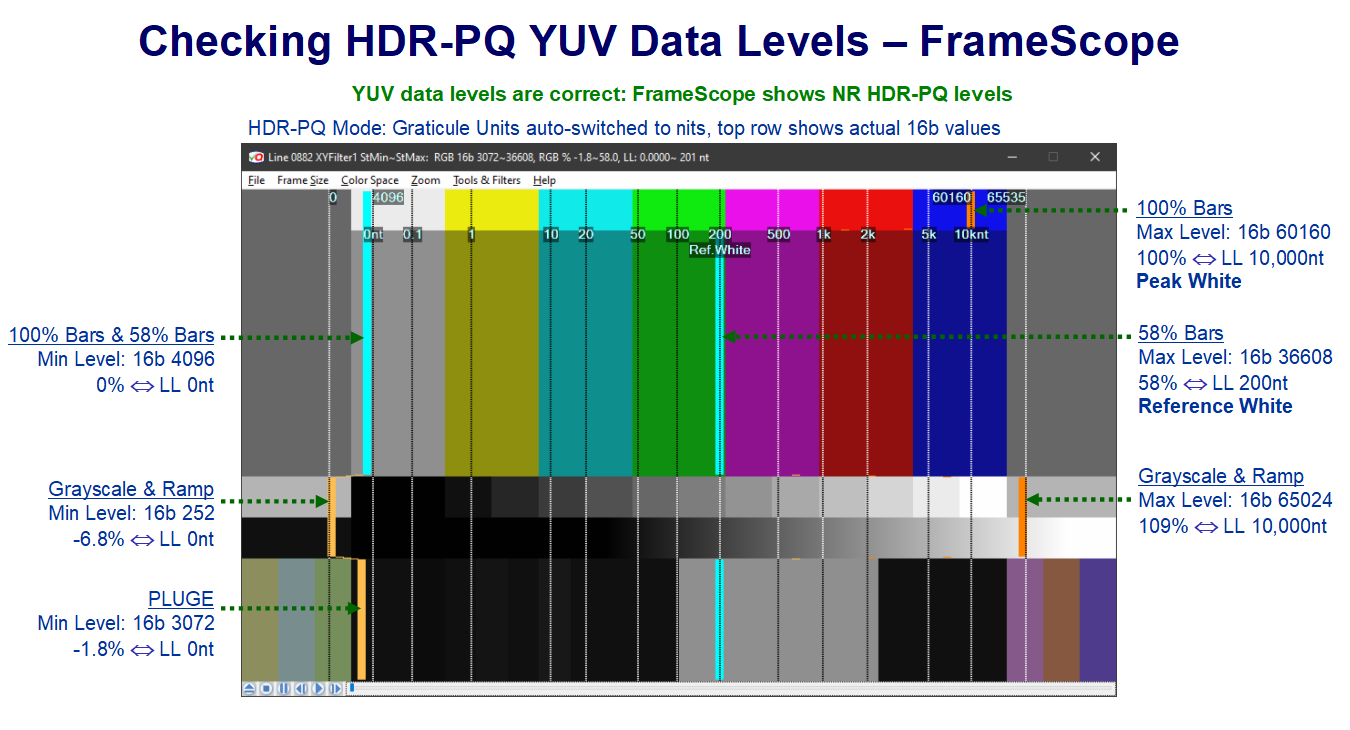Open the Color Space menu

pos(369,180)
